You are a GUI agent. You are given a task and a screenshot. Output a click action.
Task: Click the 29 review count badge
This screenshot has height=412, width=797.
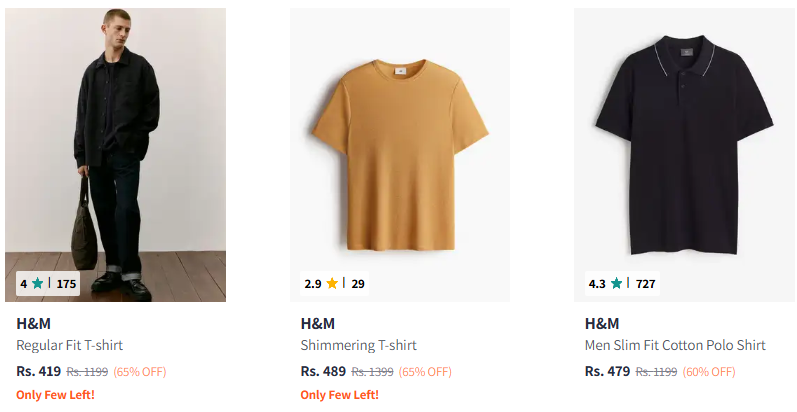click(358, 283)
